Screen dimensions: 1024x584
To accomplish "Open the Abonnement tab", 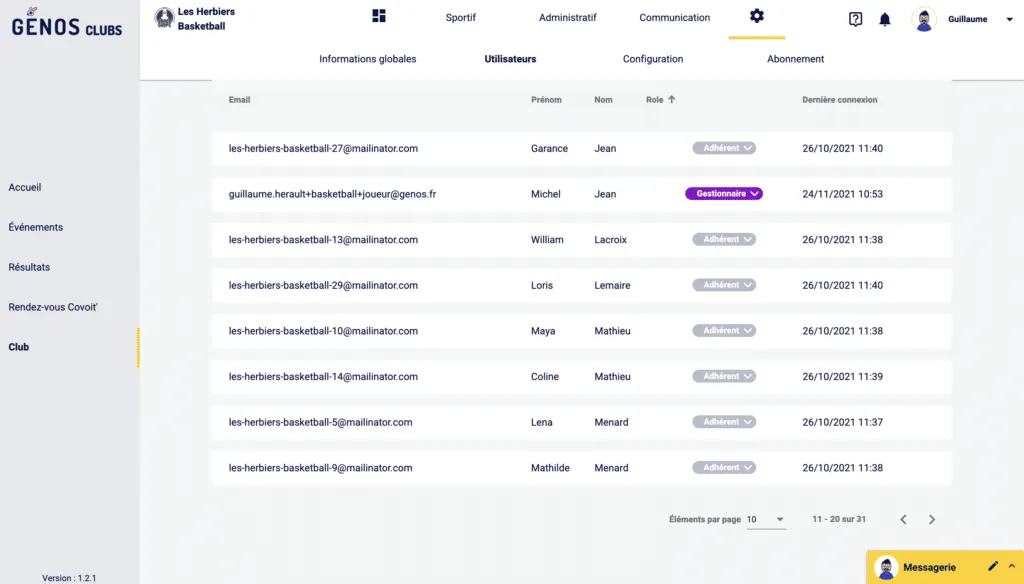I will 795,59.
